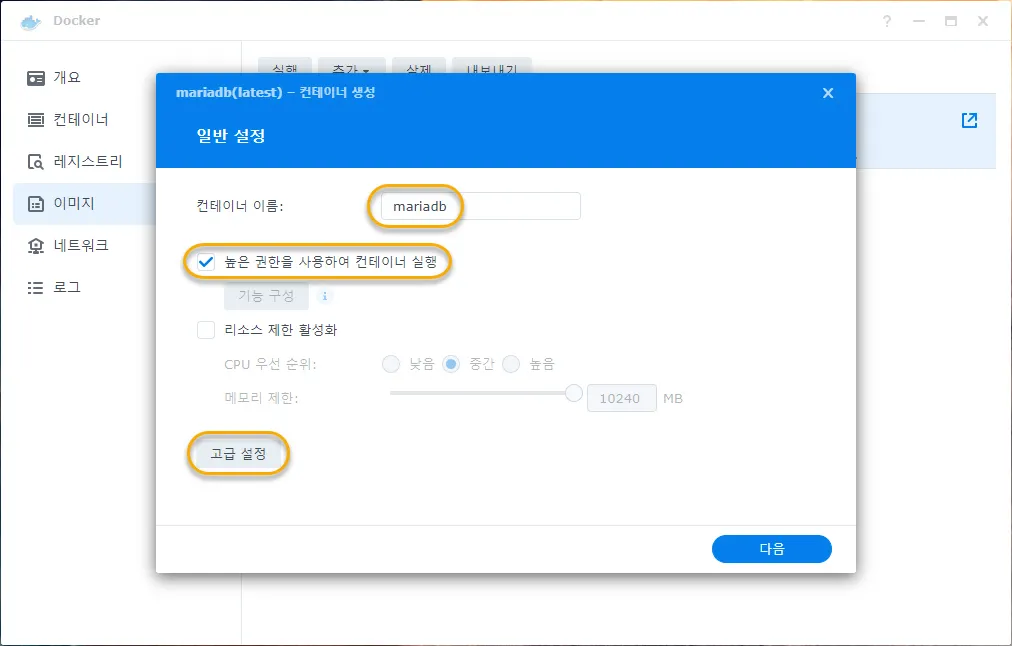Close the container creation dialog

tap(828, 93)
